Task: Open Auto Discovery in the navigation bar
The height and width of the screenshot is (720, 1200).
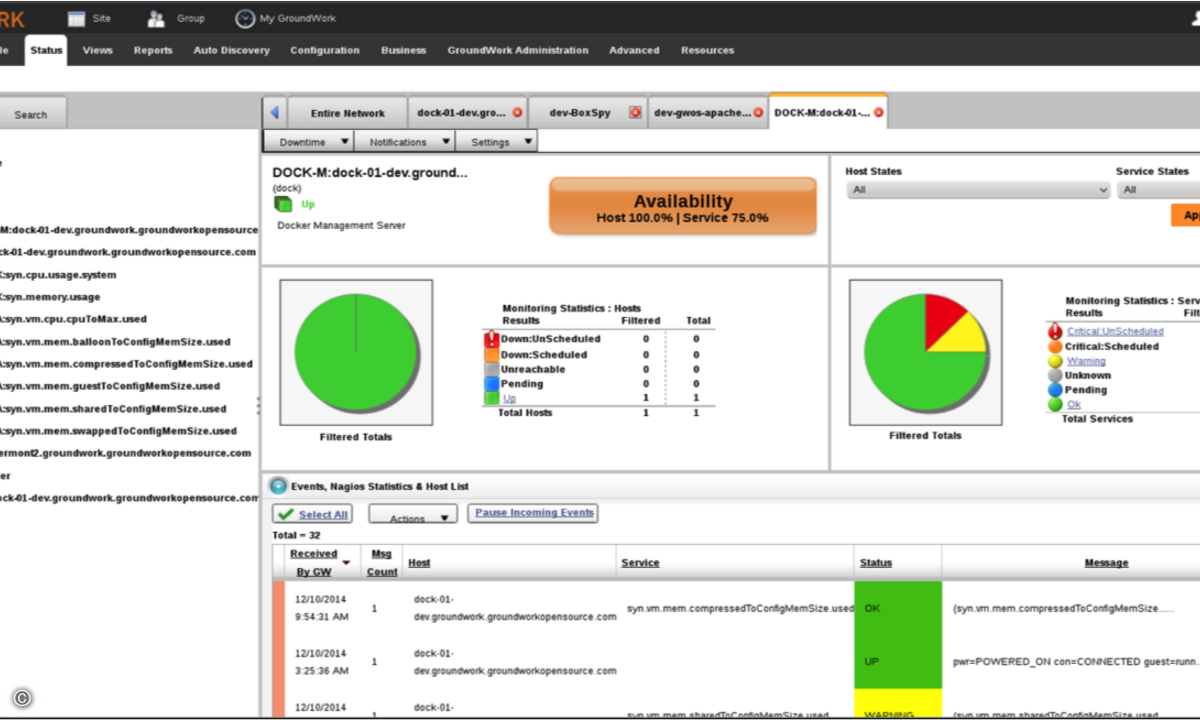Action: click(231, 50)
